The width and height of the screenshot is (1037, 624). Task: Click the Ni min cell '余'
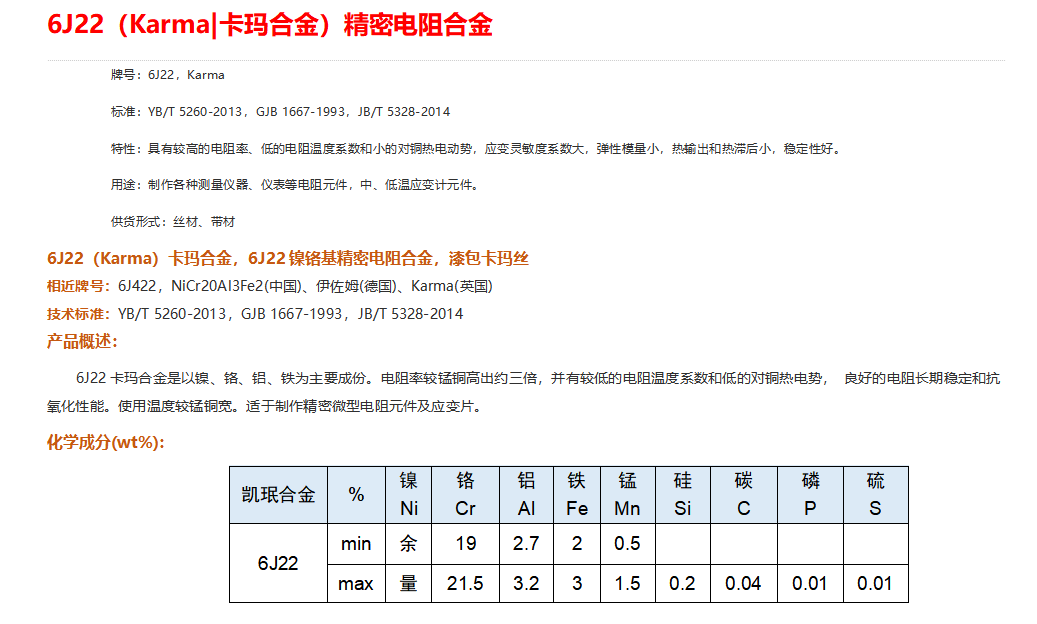point(409,544)
